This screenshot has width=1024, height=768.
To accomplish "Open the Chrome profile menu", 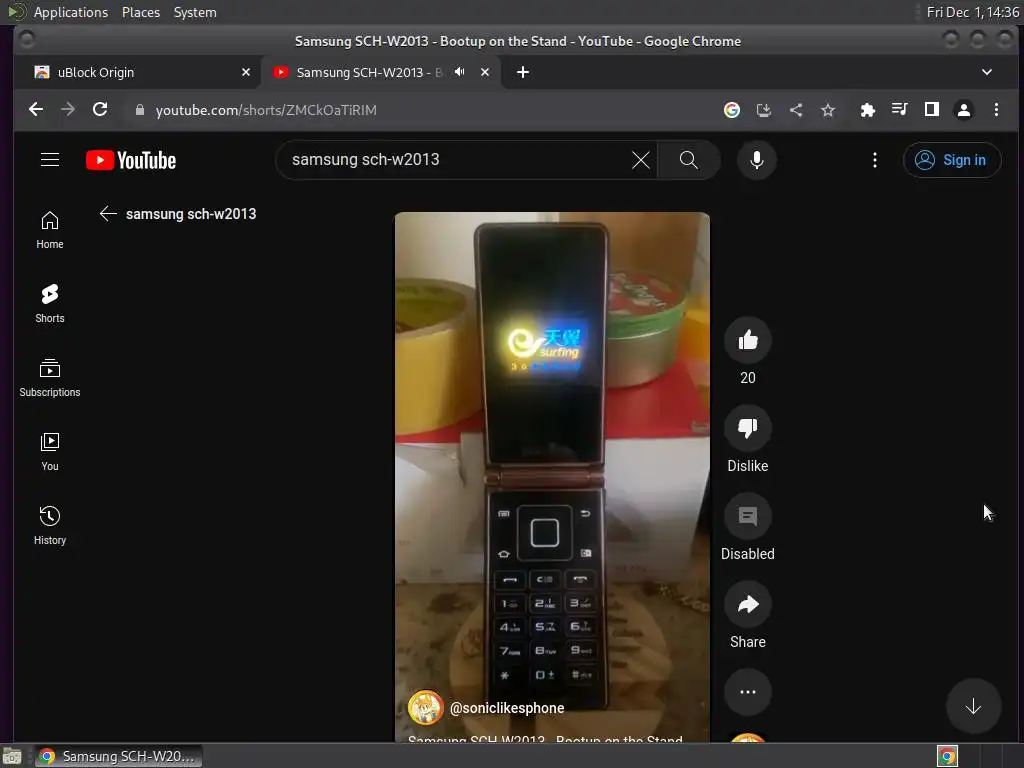I will 963,110.
